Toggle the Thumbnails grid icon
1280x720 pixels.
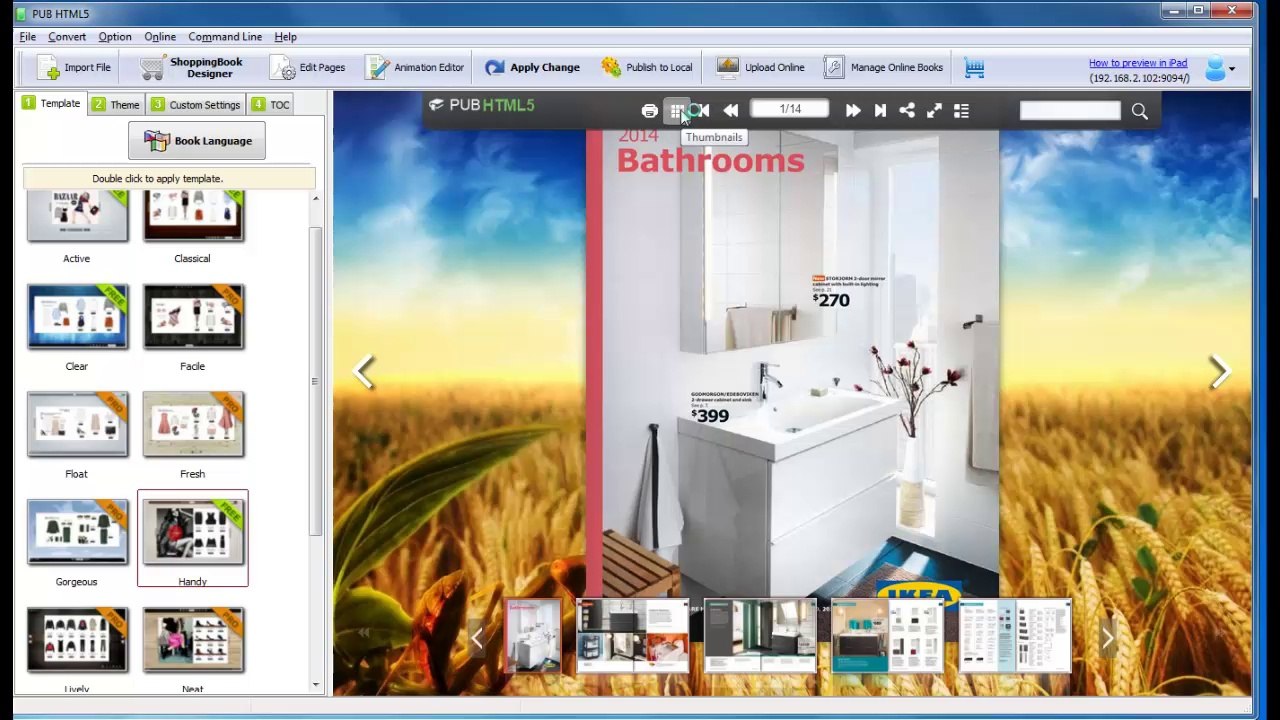(676, 111)
